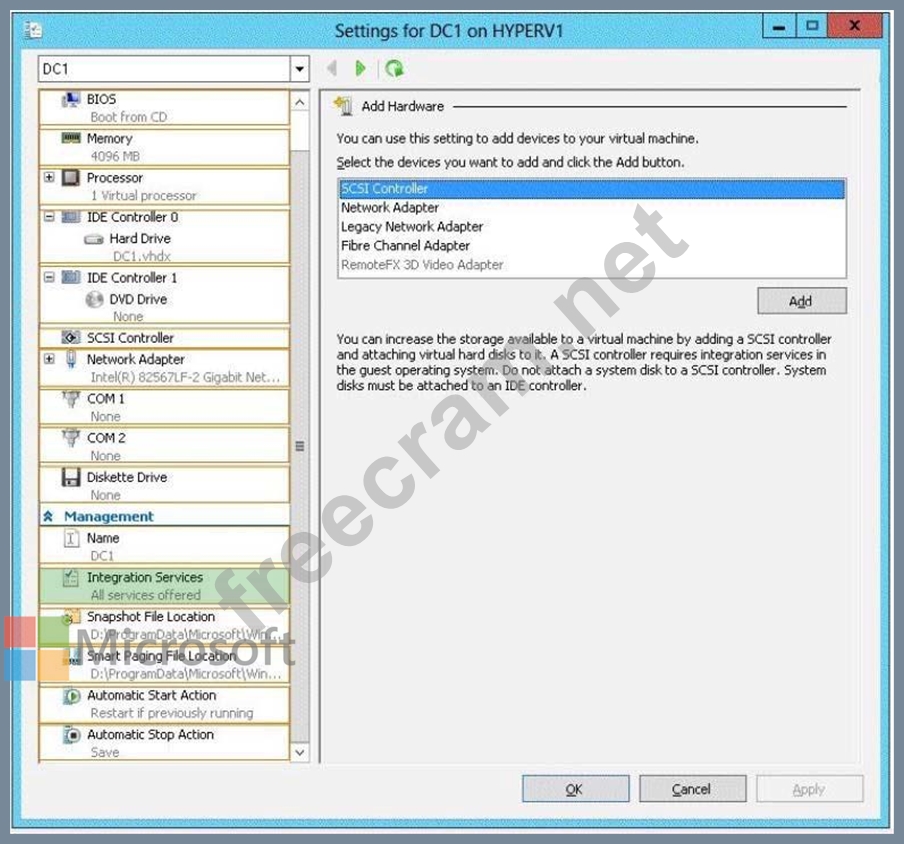
Task: Click the Automatic Stop Action icon
Action: click(71, 734)
